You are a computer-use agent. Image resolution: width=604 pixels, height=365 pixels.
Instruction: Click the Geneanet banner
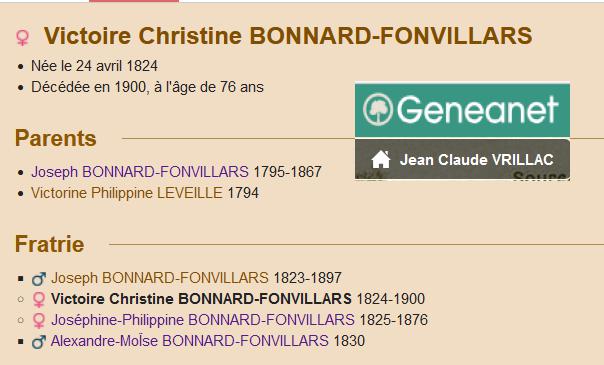point(462,110)
